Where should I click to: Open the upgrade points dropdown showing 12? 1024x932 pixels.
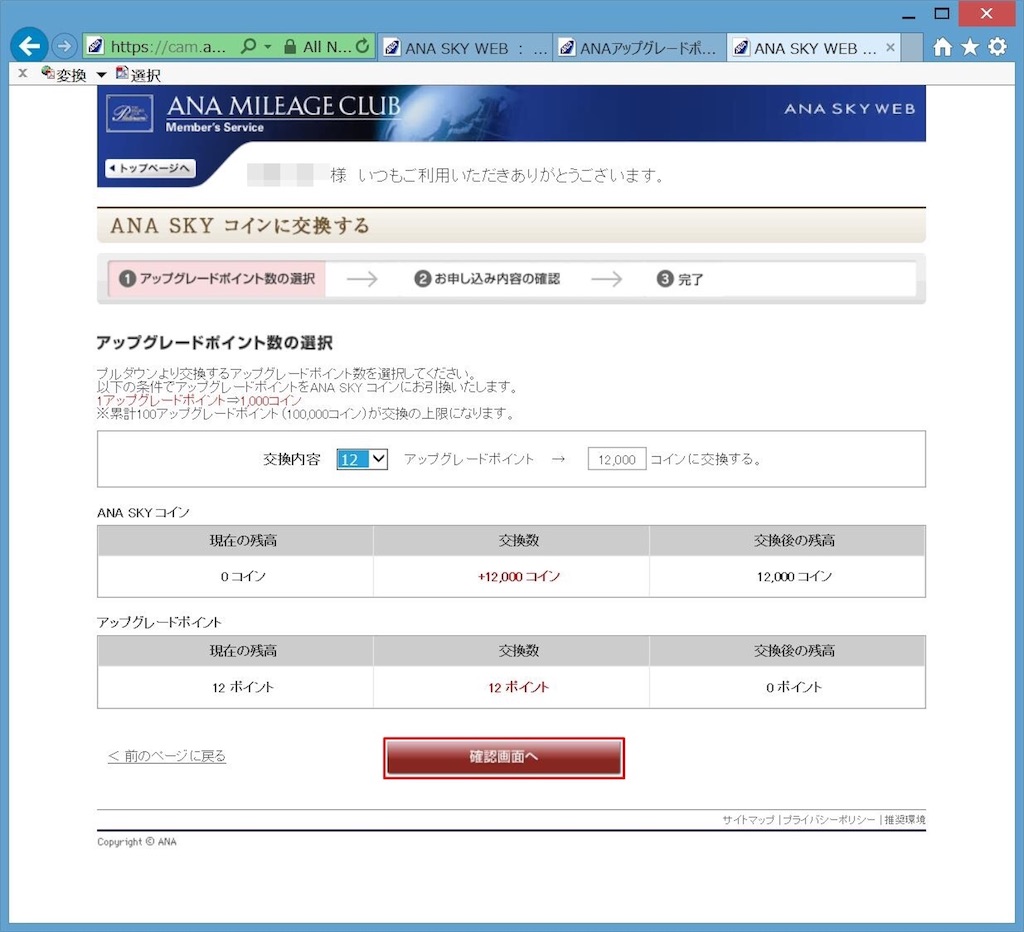coord(362,459)
